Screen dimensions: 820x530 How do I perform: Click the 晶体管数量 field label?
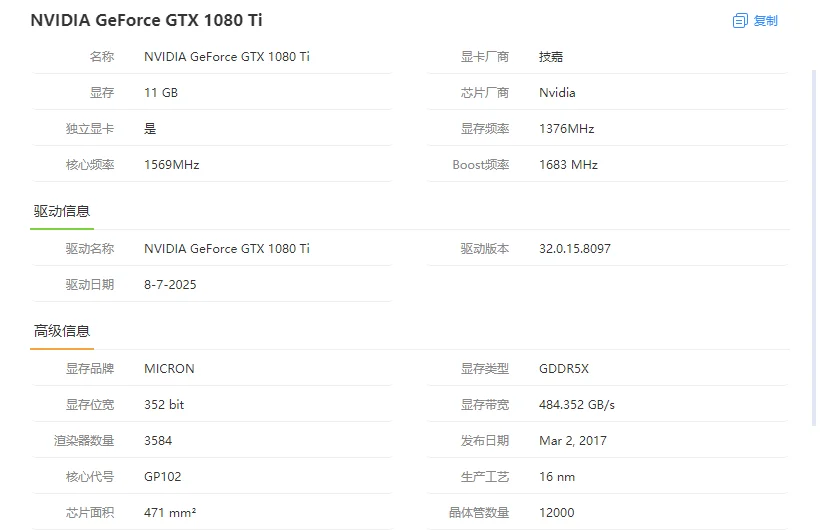[479, 513]
